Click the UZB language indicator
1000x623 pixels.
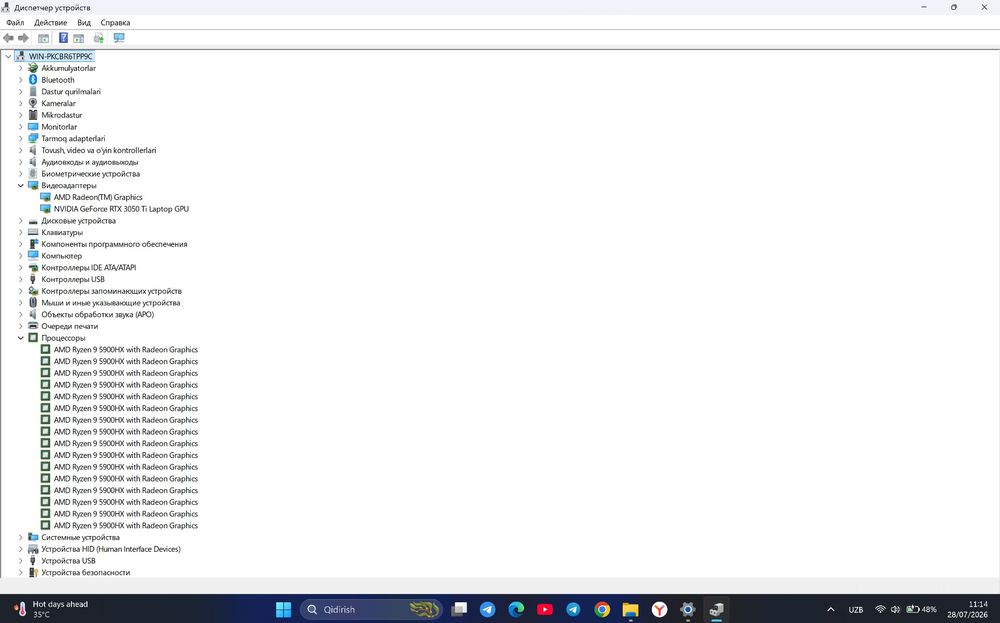point(856,610)
